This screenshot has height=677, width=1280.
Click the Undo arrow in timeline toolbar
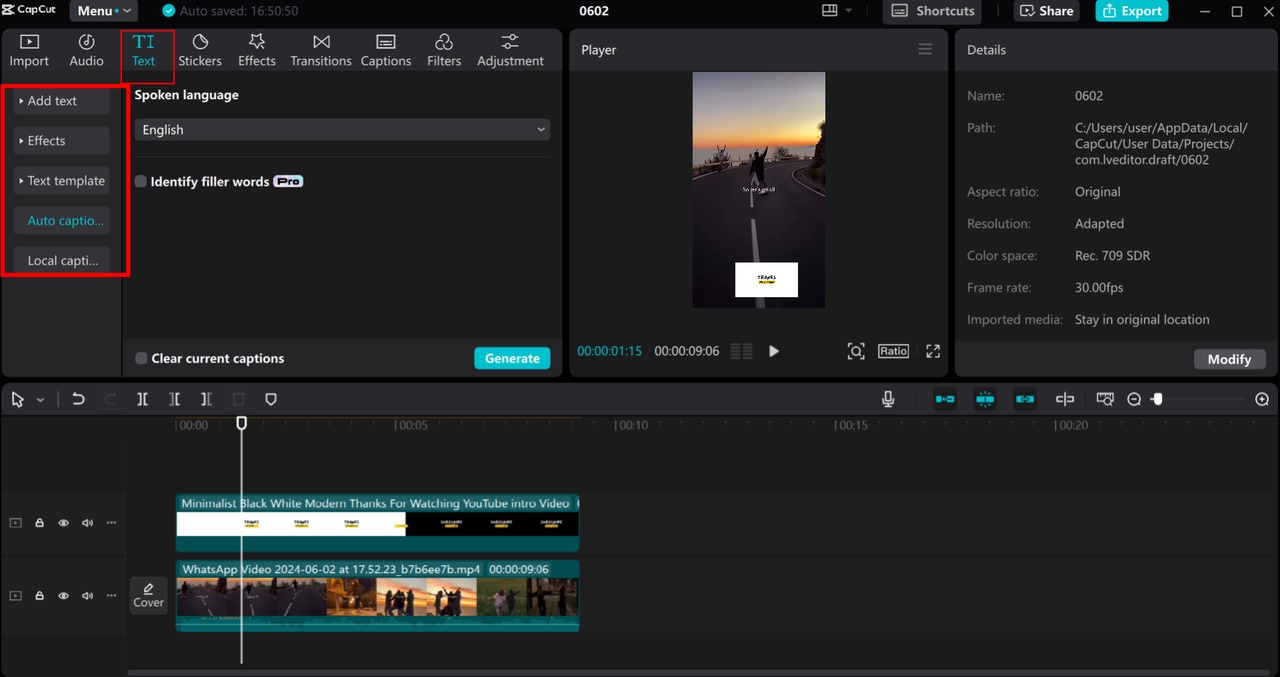coord(78,399)
